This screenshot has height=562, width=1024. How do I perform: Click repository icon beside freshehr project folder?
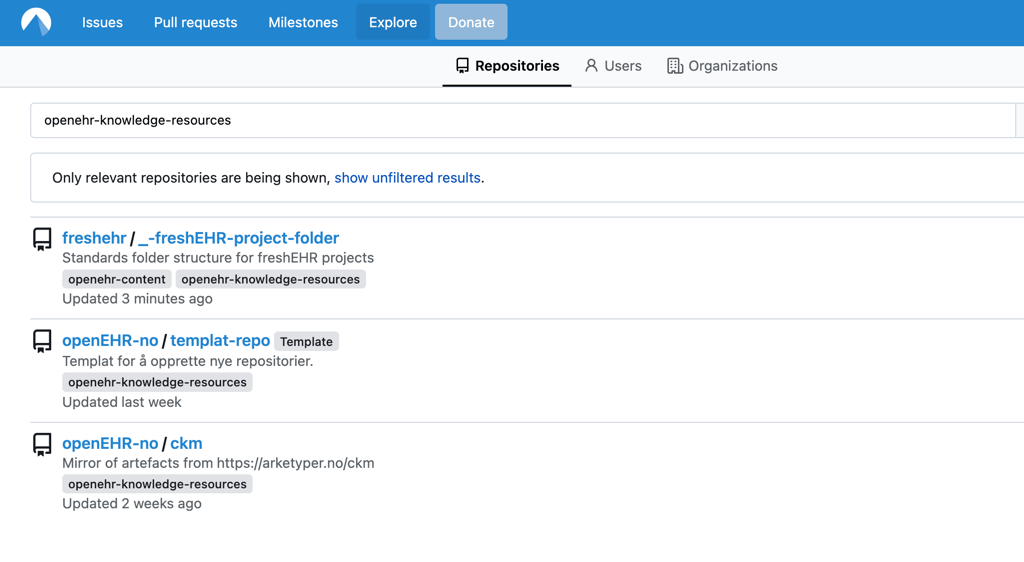[x=42, y=239]
